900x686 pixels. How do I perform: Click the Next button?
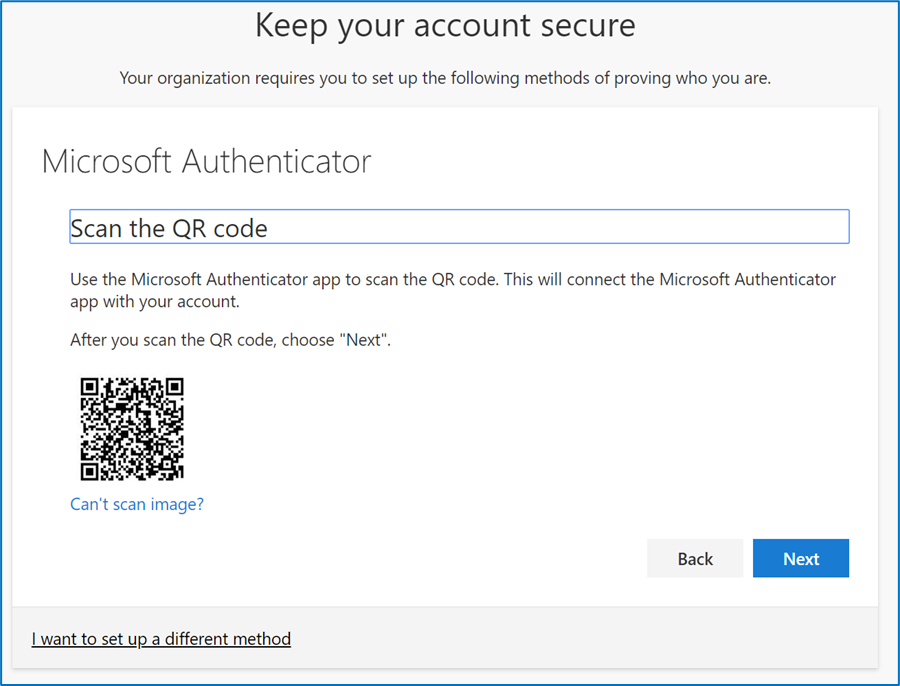(x=800, y=559)
